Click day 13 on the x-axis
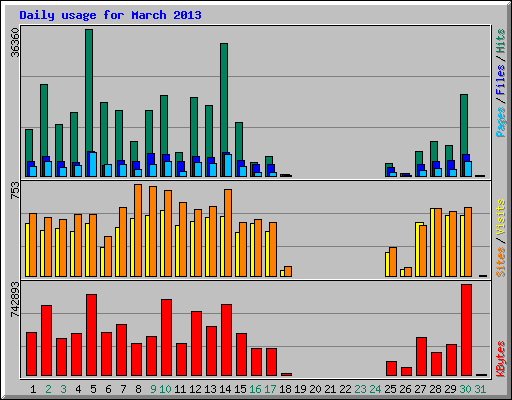This screenshot has width=512, height=400. pos(210,389)
